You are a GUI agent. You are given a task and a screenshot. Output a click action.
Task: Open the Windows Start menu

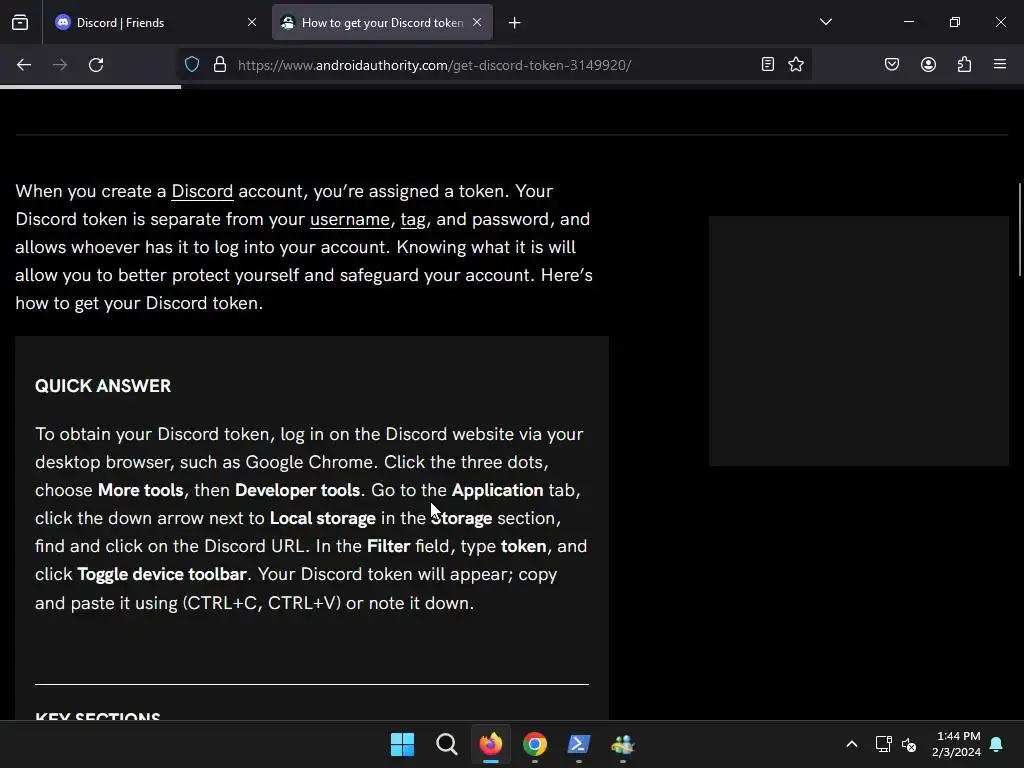pyautogui.click(x=402, y=744)
